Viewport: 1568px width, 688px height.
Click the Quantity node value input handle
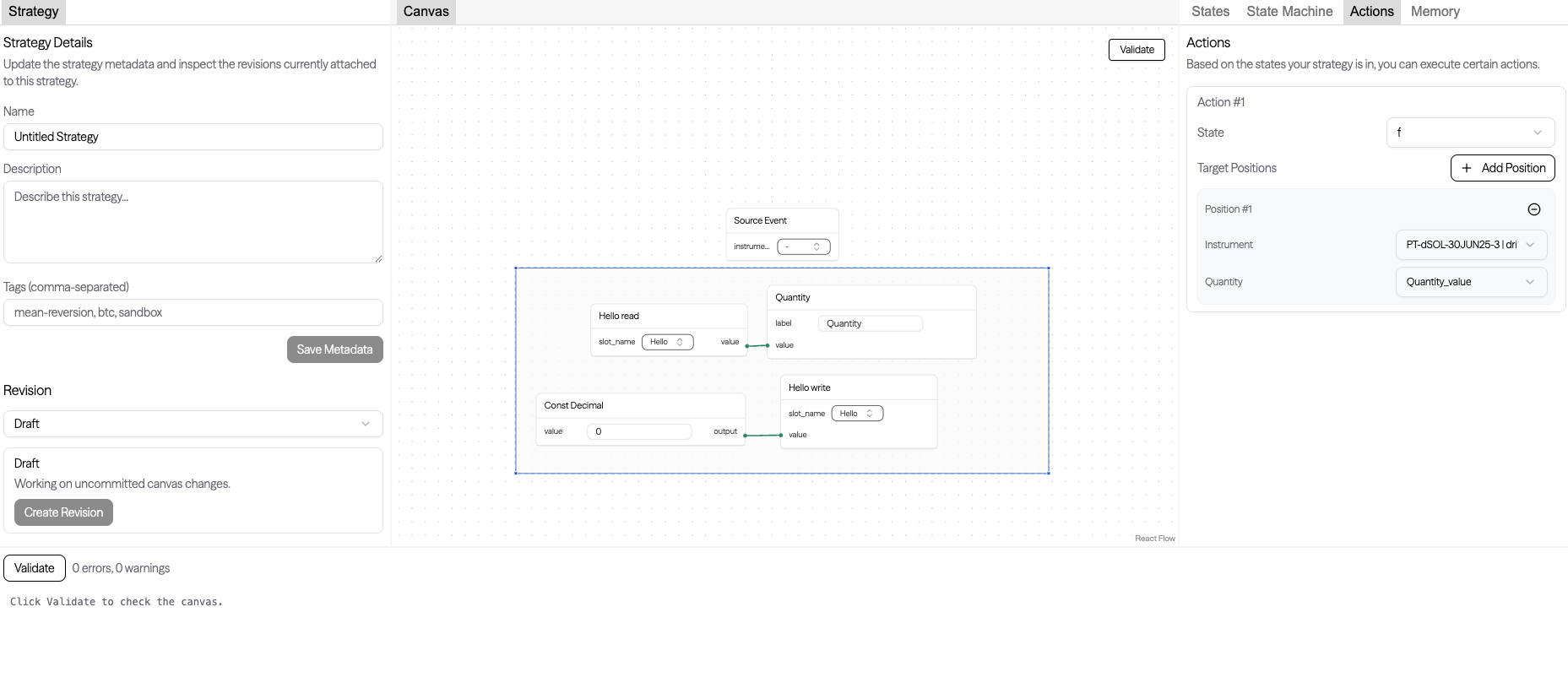tap(768, 345)
